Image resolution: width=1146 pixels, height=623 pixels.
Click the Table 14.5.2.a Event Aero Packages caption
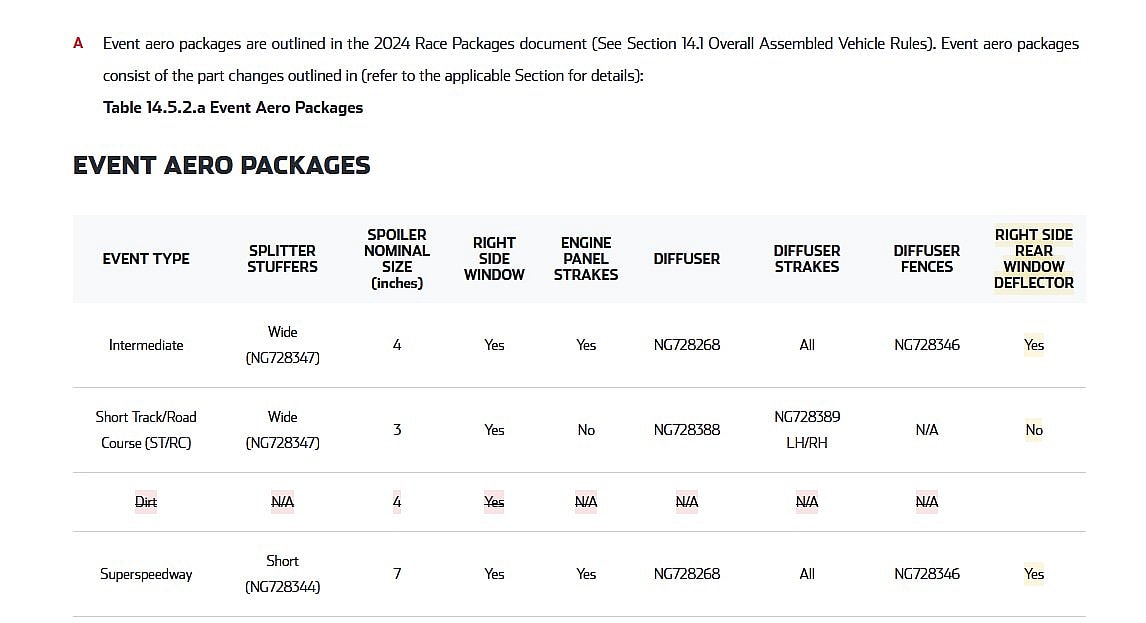(x=233, y=107)
